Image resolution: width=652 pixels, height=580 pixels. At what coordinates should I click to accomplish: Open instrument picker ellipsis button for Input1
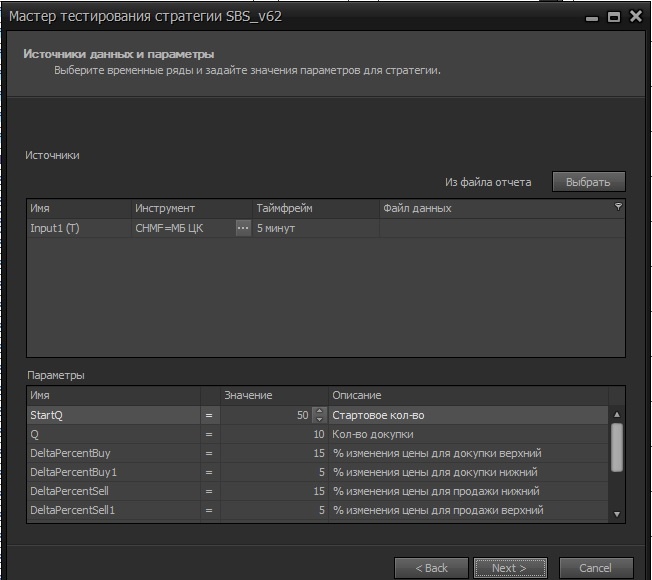(243, 228)
